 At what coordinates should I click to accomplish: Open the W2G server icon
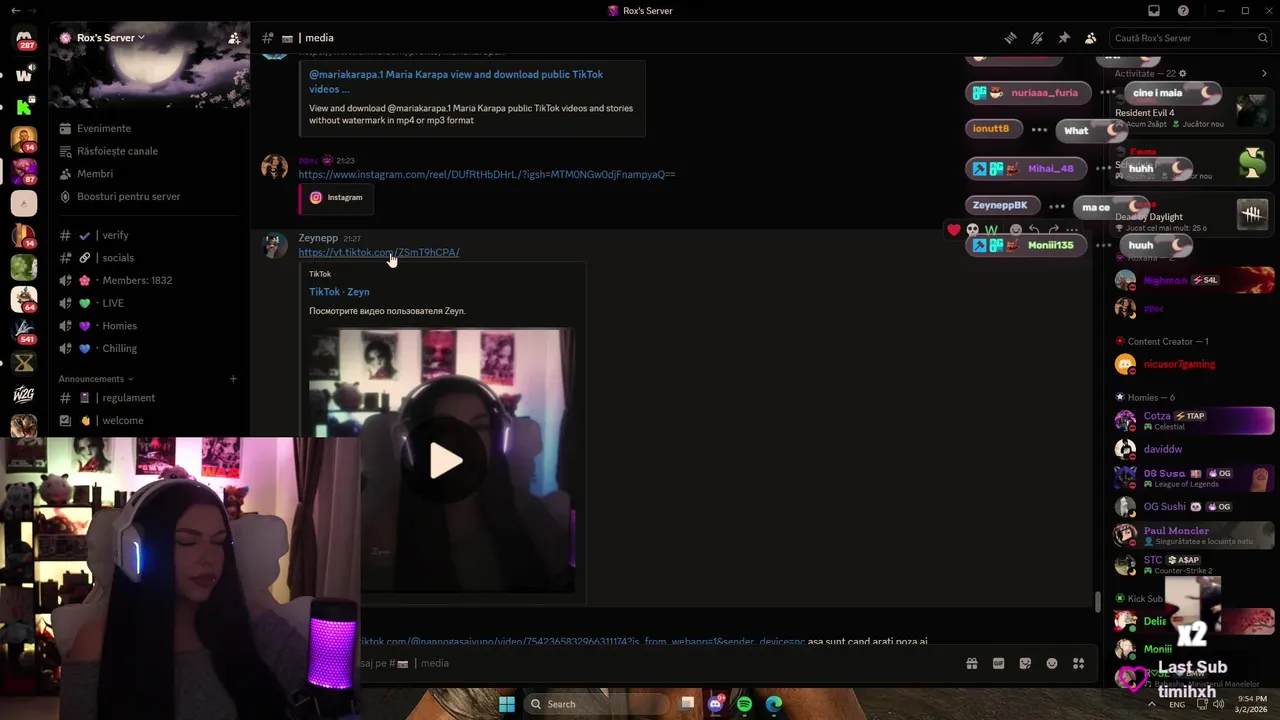coord(24,395)
